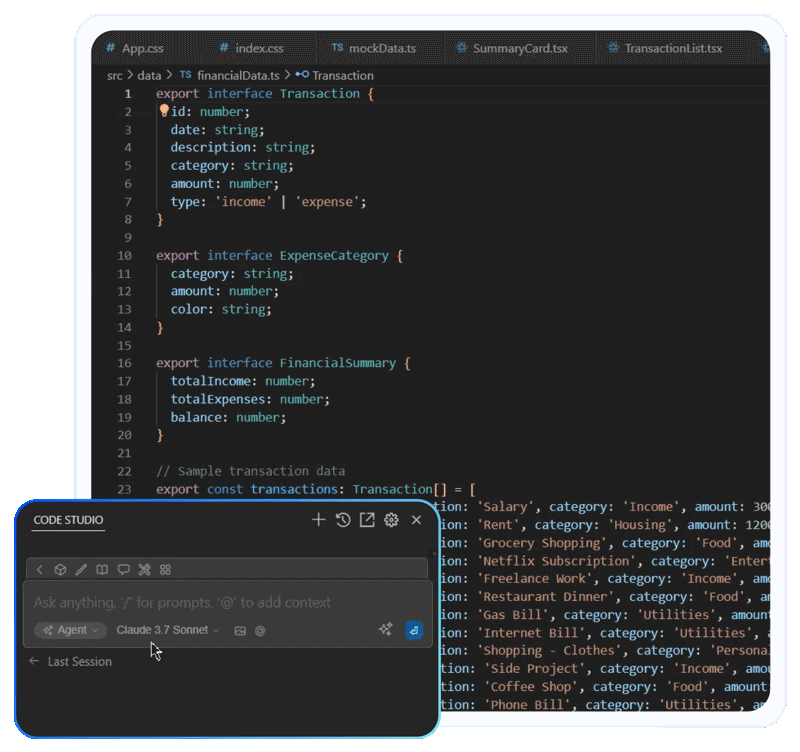Open chat history clock icon
This screenshot has width=800, height=752.
(343, 520)
